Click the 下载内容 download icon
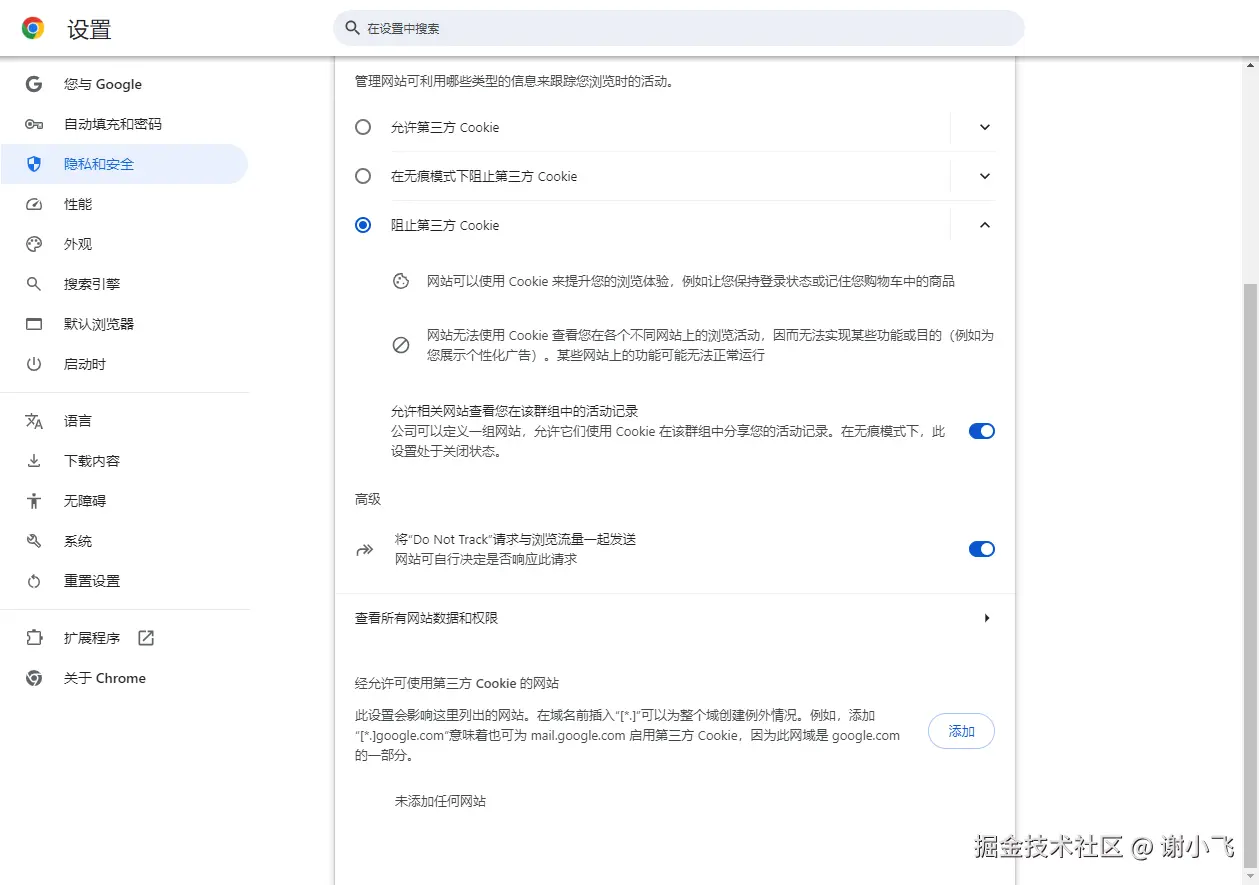Viewport: 1259px width, 885px height. coord(33,461)
